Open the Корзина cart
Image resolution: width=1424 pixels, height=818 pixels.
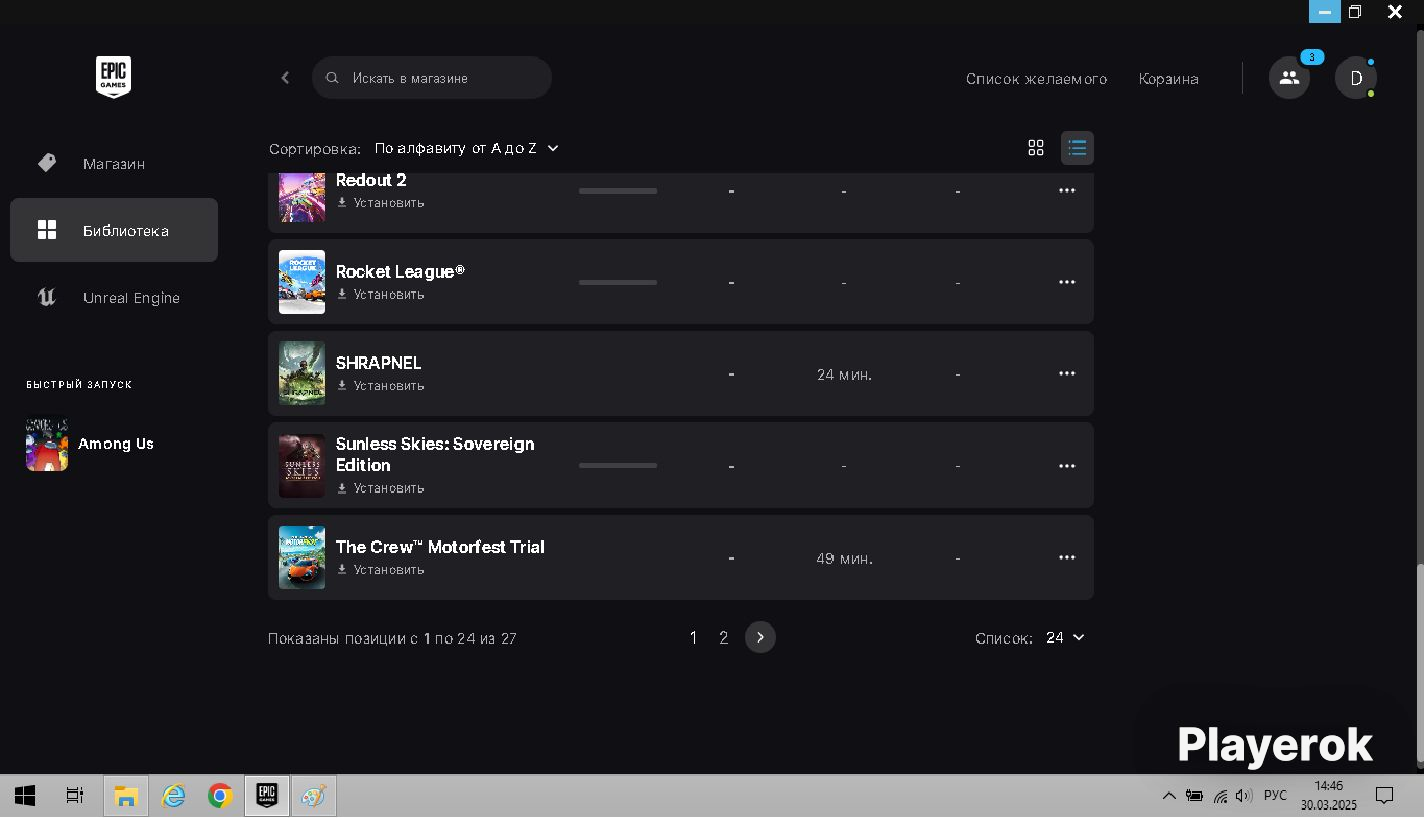(1168, 79)
